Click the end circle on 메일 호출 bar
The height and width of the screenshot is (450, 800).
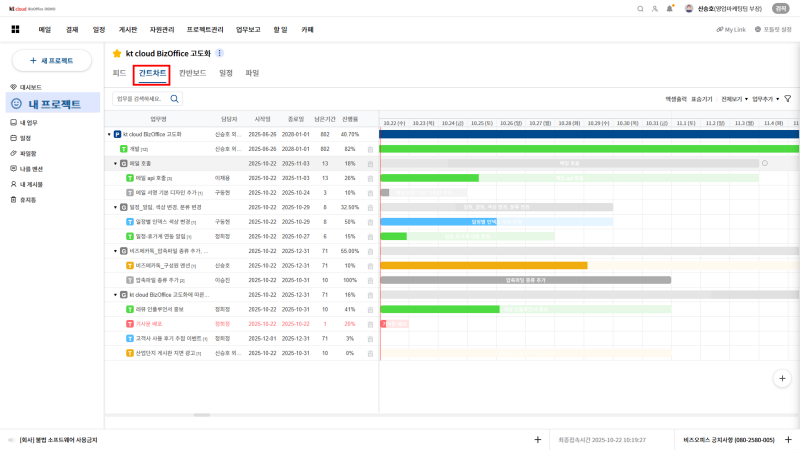(x=765, y=163)
